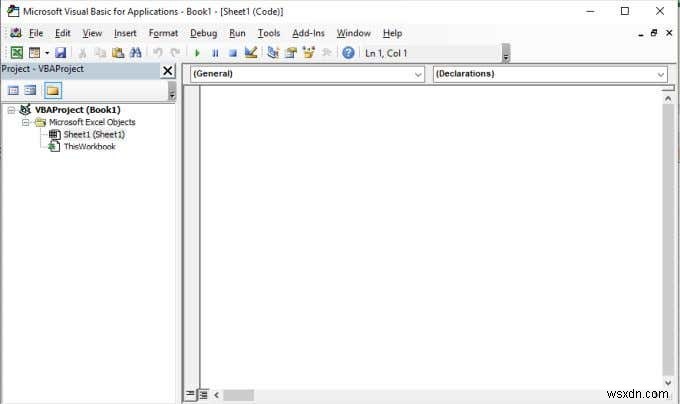The height and width of the screenshot is (404, 680).
Task: Click the Toolbox icon in toolbar
Action: [x=327, y=53]
